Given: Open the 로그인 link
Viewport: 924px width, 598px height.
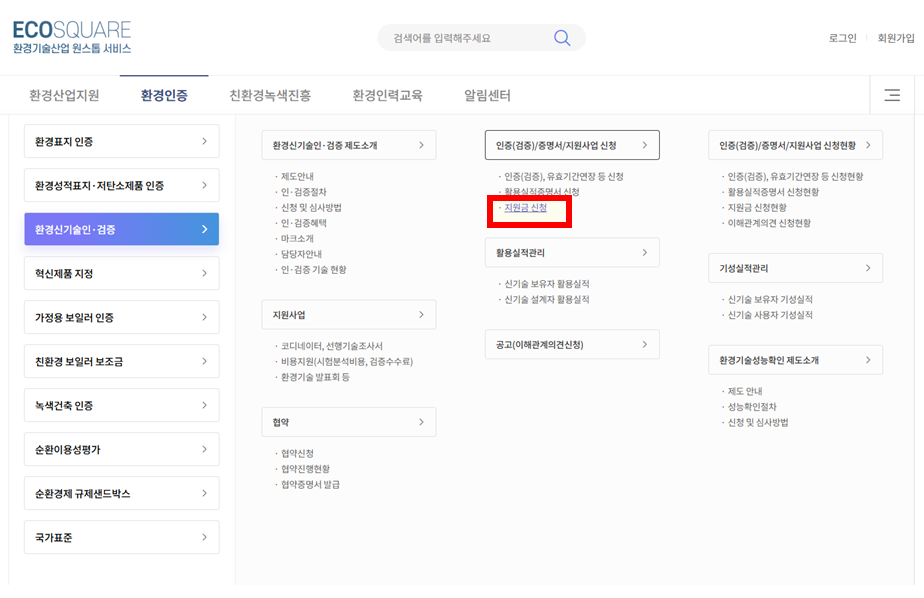Looking at the screenshot, I should (841, 36).
